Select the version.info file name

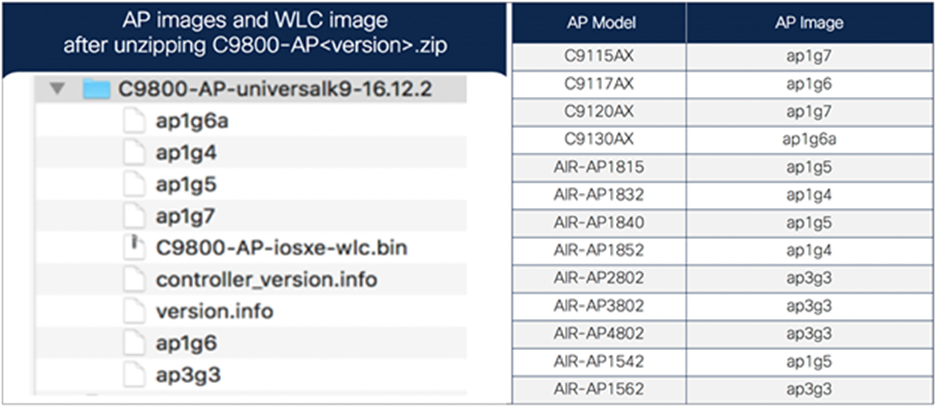(x=214, y=312)
